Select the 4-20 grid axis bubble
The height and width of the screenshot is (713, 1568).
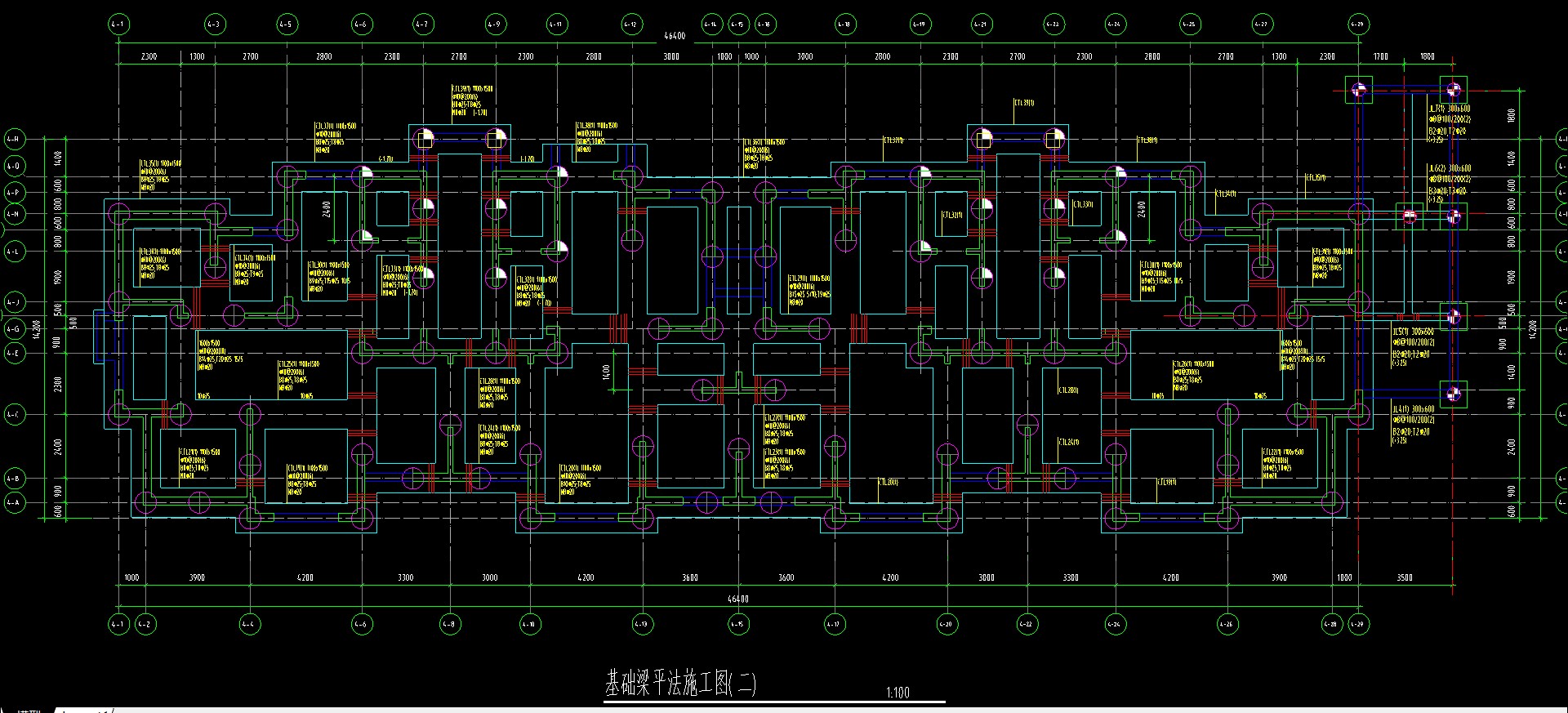pyautogui.click(x=946, y=624)
